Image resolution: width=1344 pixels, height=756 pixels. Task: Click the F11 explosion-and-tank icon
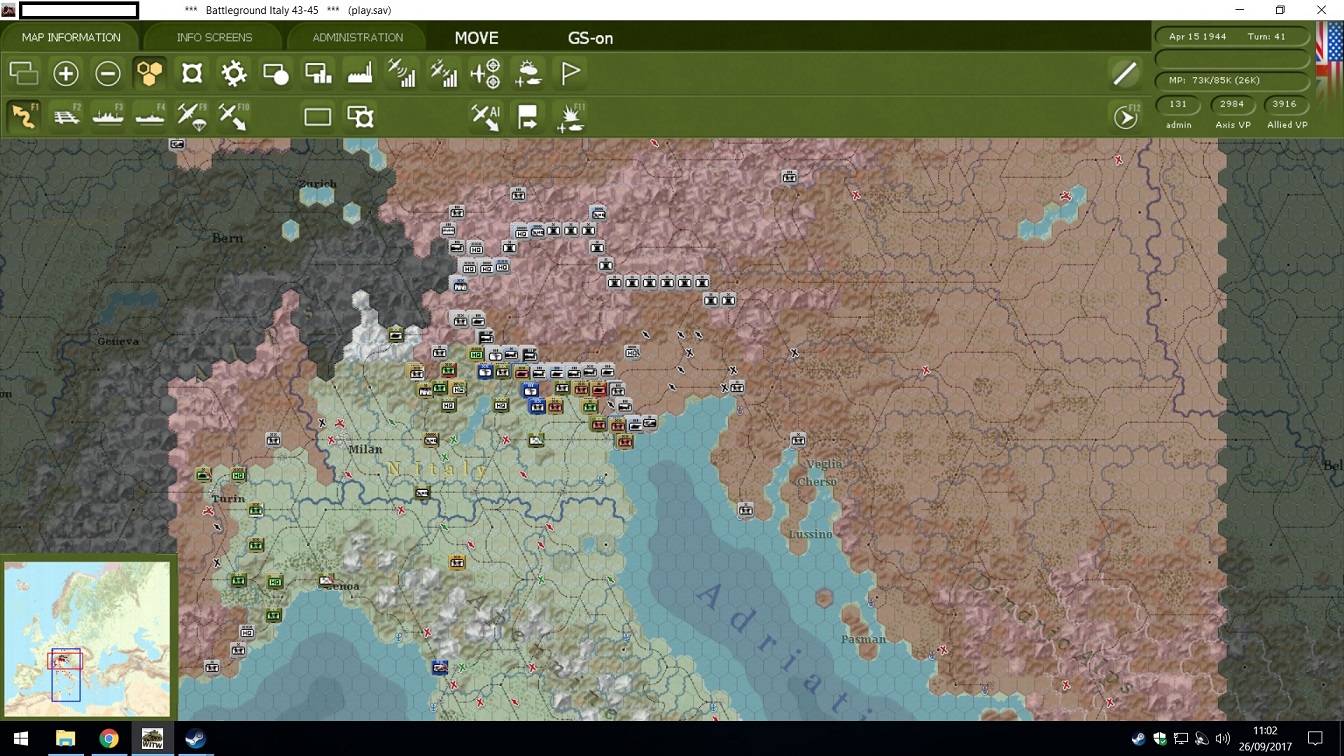pos(570,117)
